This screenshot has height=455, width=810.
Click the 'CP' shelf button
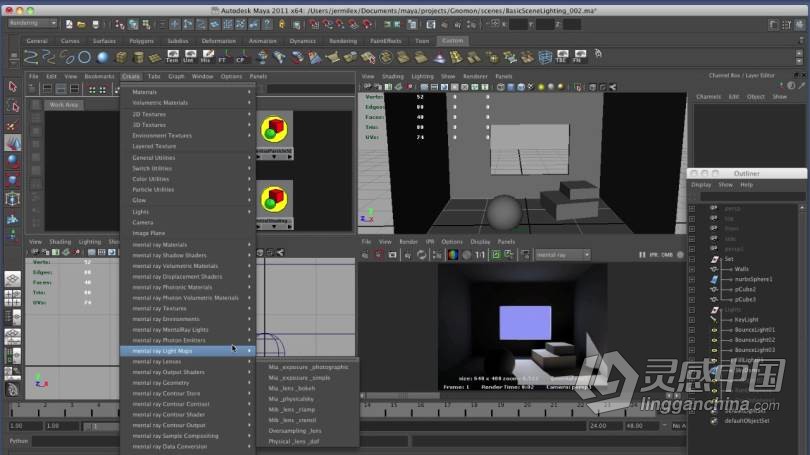pyautogui.click(x=241, y=57)
